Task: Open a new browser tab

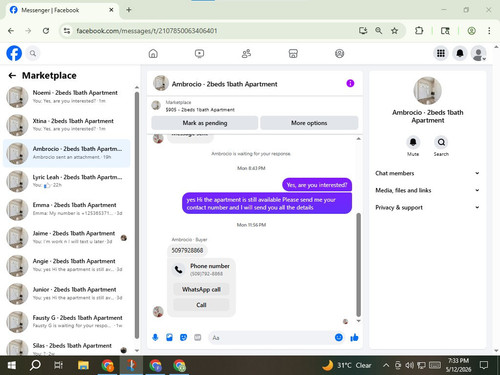Action: tap(129, 10)
